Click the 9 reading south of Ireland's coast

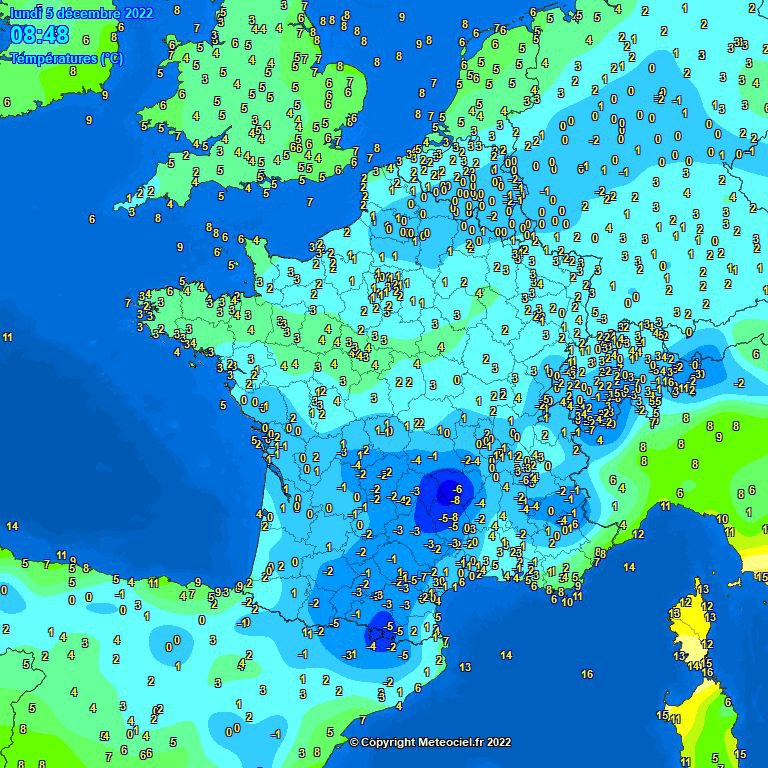pos(89,120)
